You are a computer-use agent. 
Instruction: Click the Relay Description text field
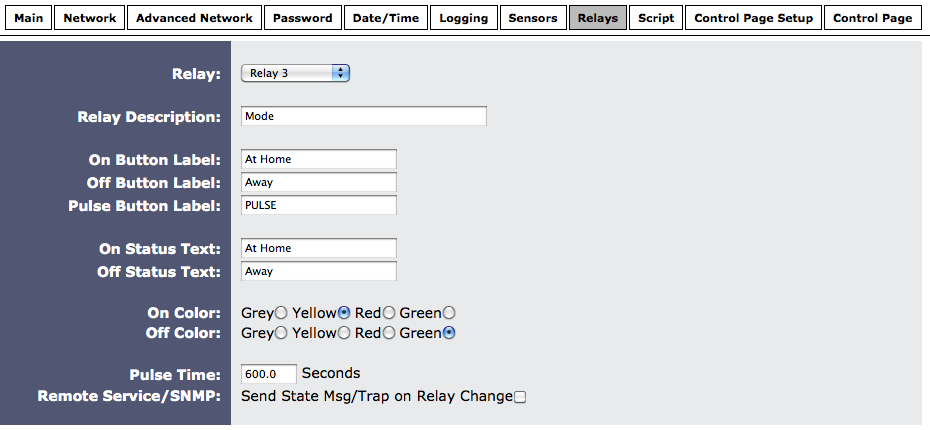coord(364,116)
